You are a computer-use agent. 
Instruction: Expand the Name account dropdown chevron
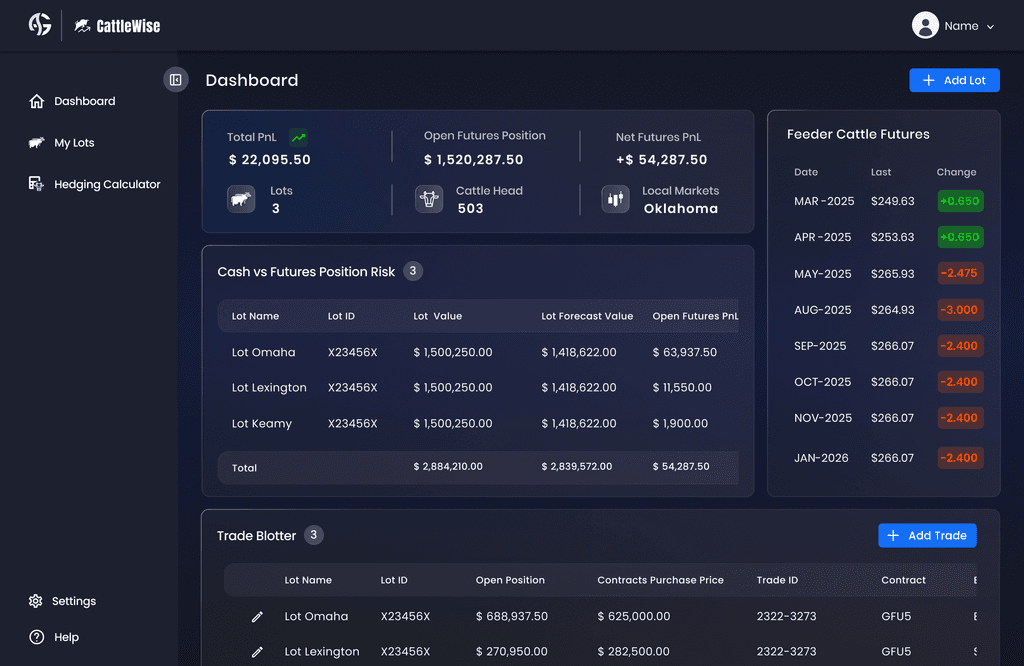pyautogui.click(x=990, y=27)
